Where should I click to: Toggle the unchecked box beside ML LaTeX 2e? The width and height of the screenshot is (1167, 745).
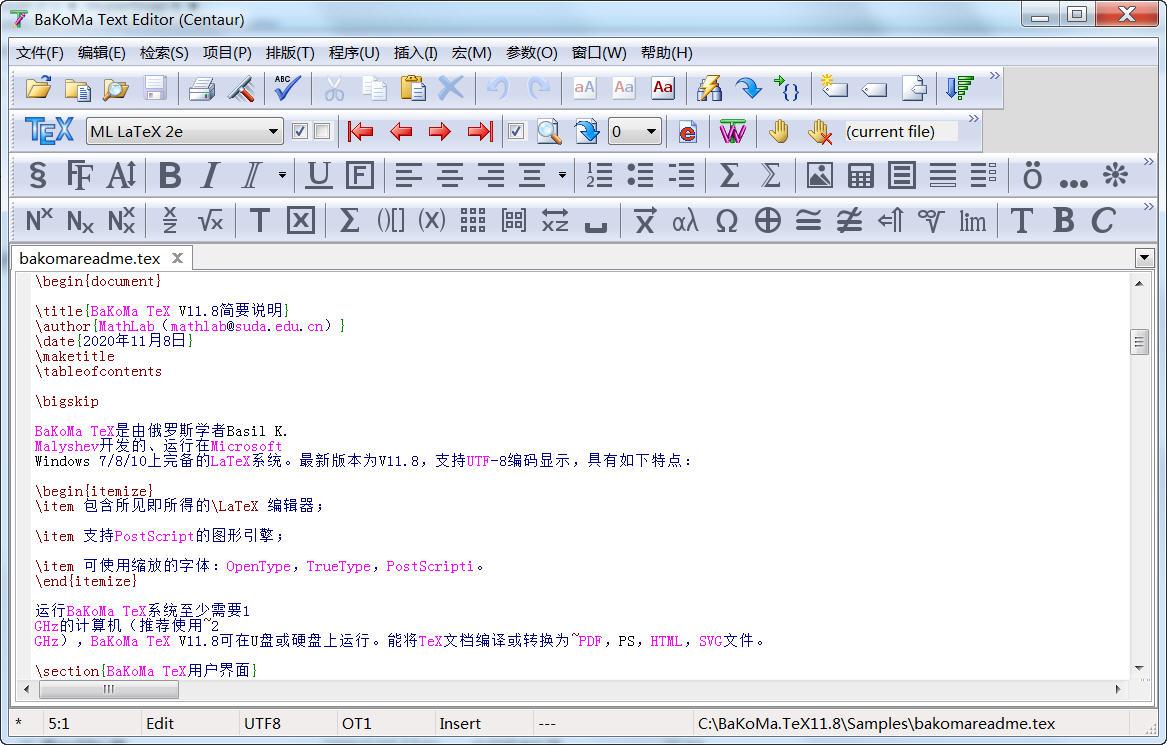322,132
